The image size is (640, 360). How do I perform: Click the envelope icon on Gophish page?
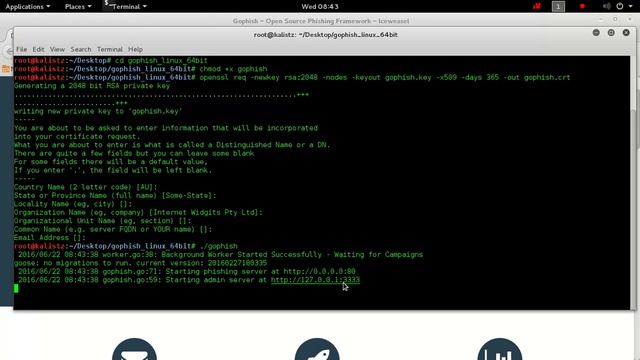point(134,349)
